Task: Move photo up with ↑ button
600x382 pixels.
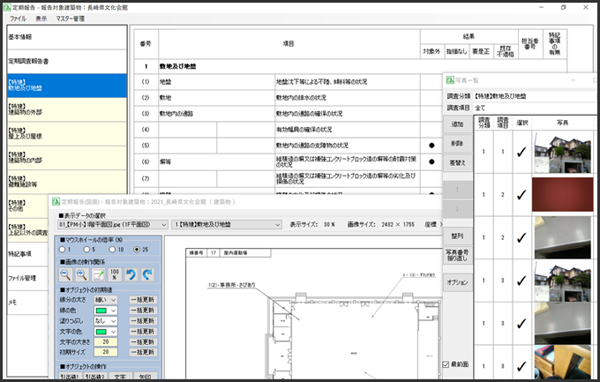Action: [457, 190]
